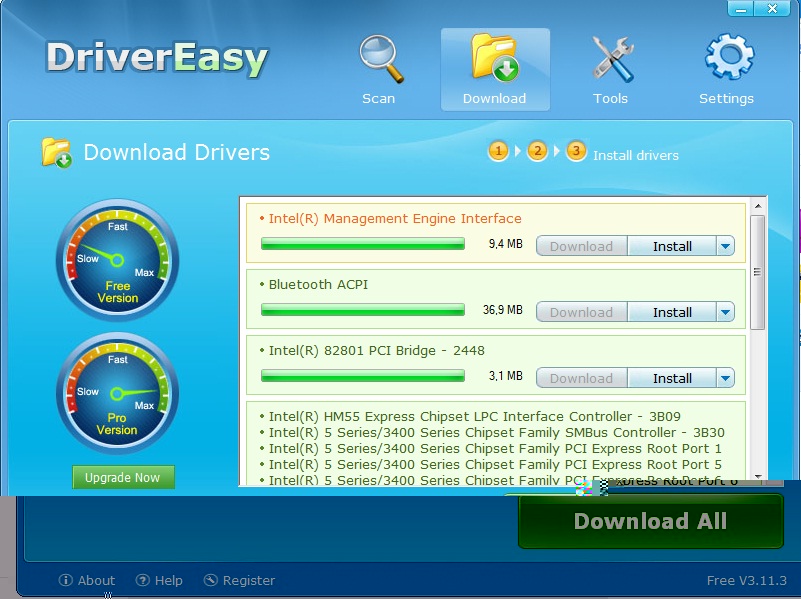Click the DriverEasy logo
801x599 pixels.
point(157,59)
